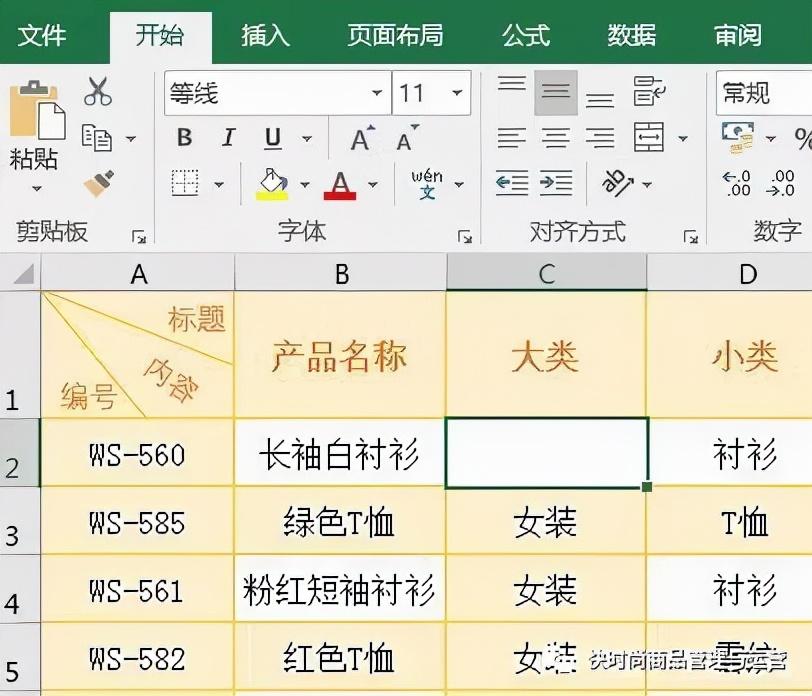
Task: Expand Copy options arrow
Action: [131, 139]
